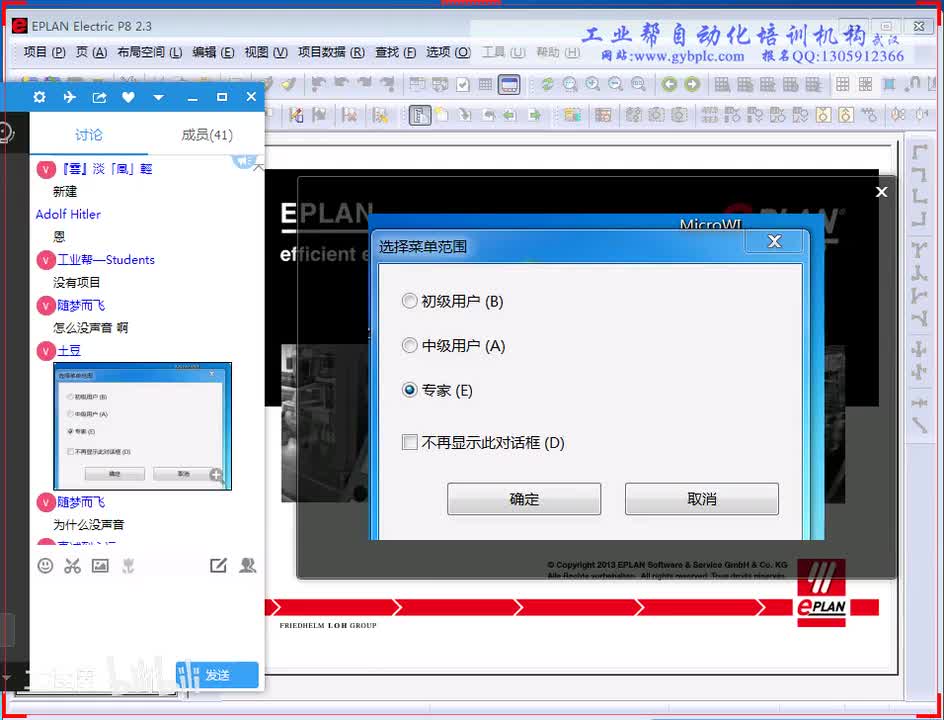
Task: Open the 项目 (P) menu
Action: 45,52
